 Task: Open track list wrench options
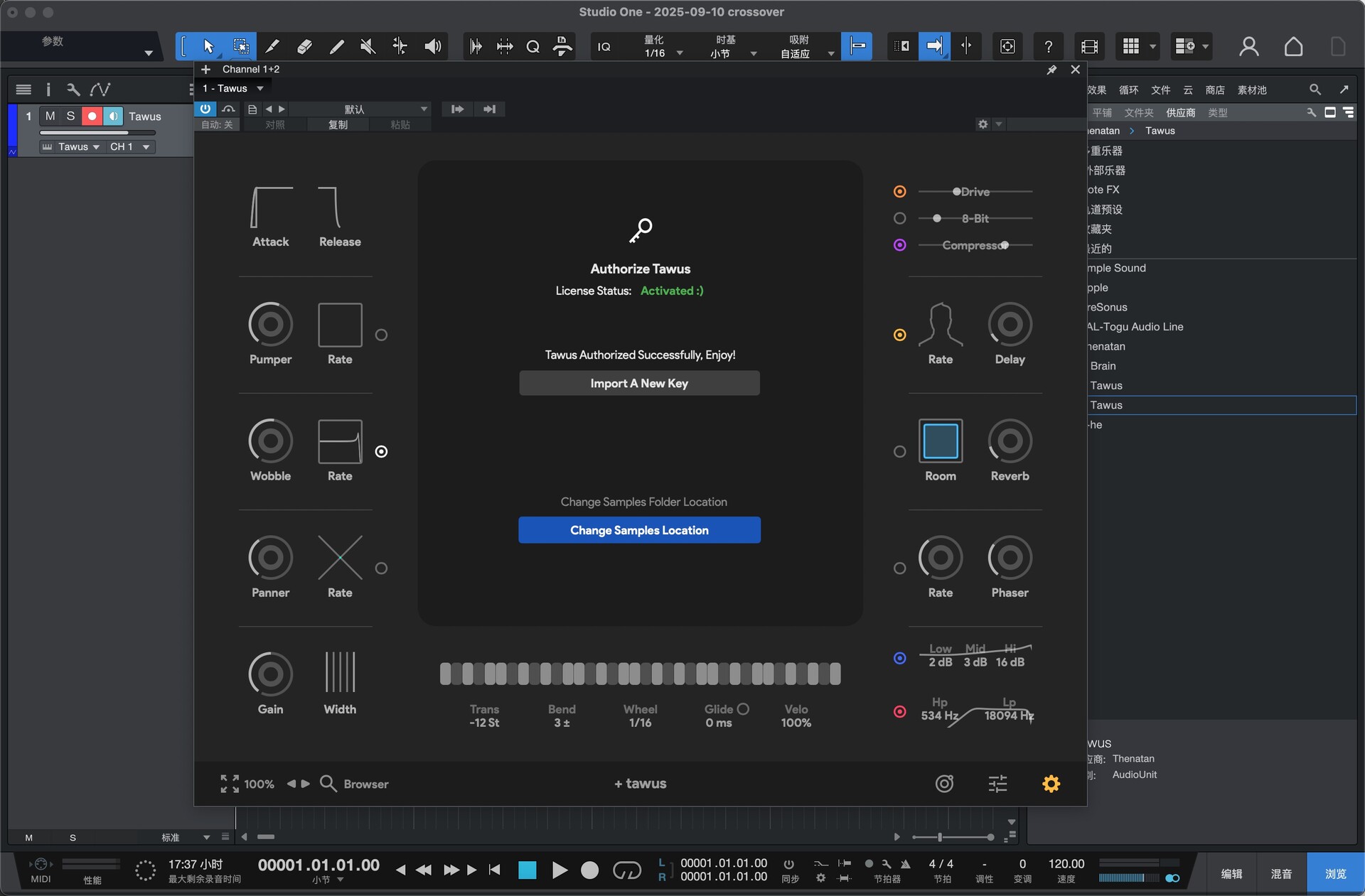point(73,90)
